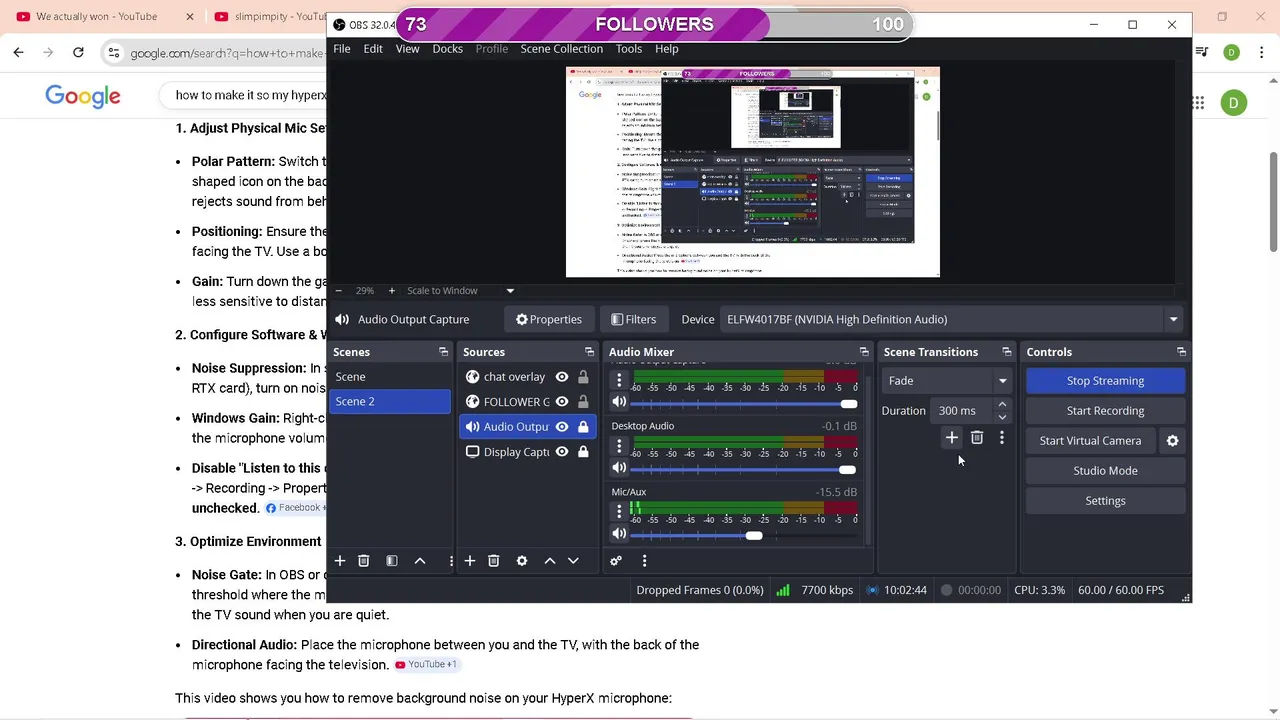Lock the FOLLOWER source
1280x720 pixels.
click(583, 402)
